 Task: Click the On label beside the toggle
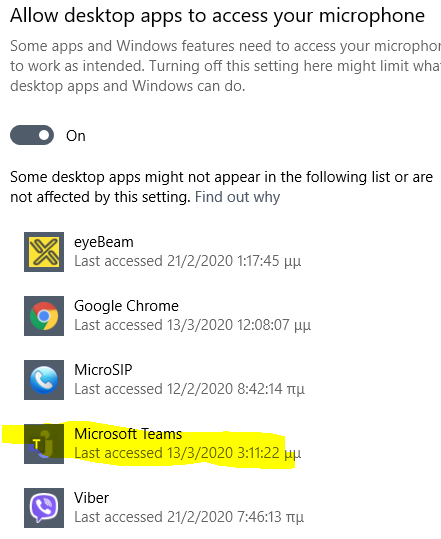76,136
